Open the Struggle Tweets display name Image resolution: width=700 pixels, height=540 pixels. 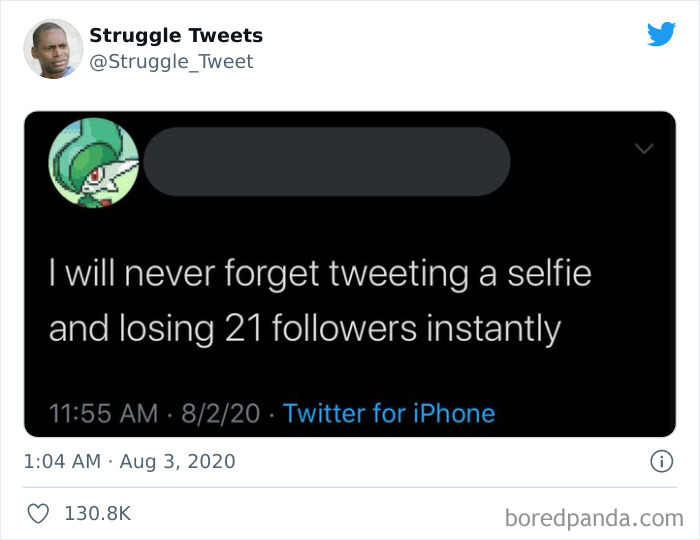176,35
